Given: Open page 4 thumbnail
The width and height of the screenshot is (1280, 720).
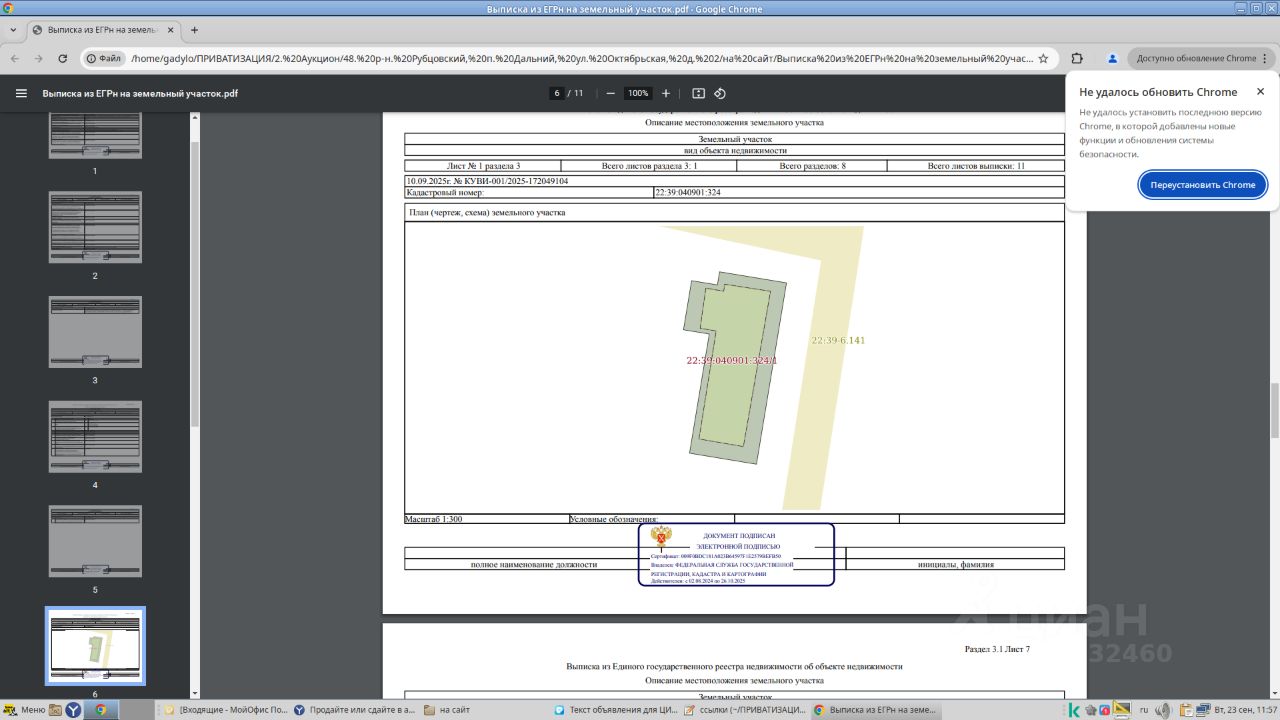Looking at the screenshot, I should (x=95, y=437).
